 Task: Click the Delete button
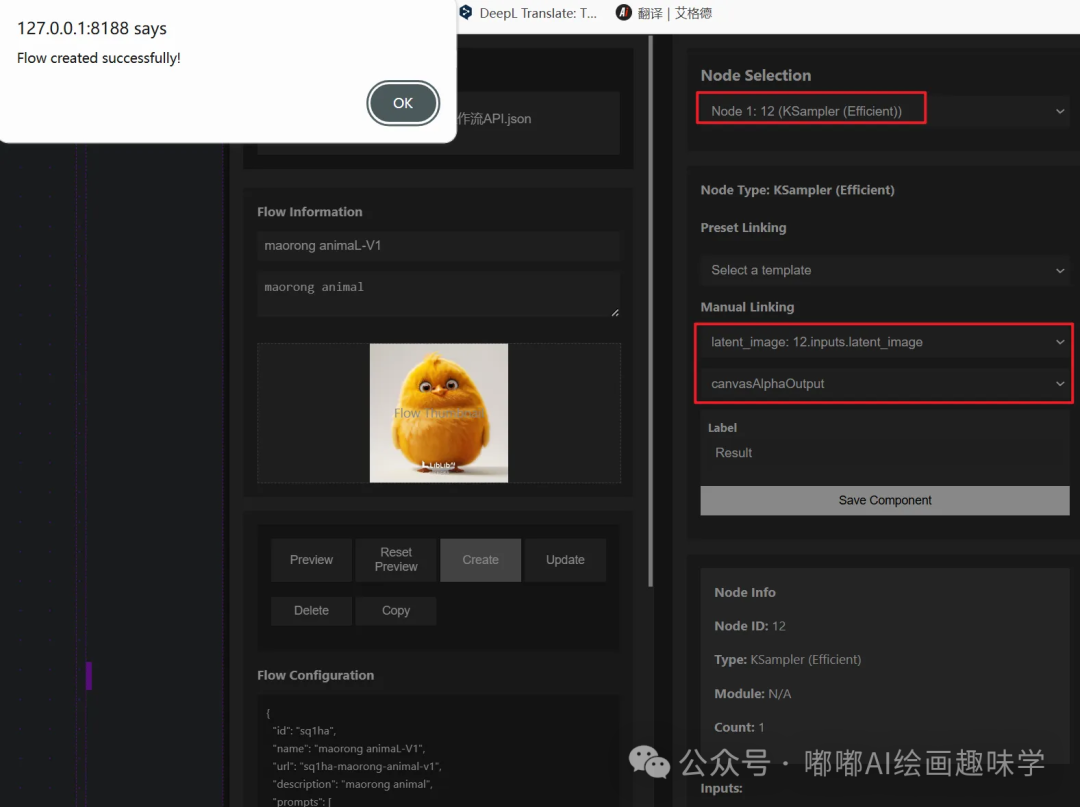pos(311,611)
